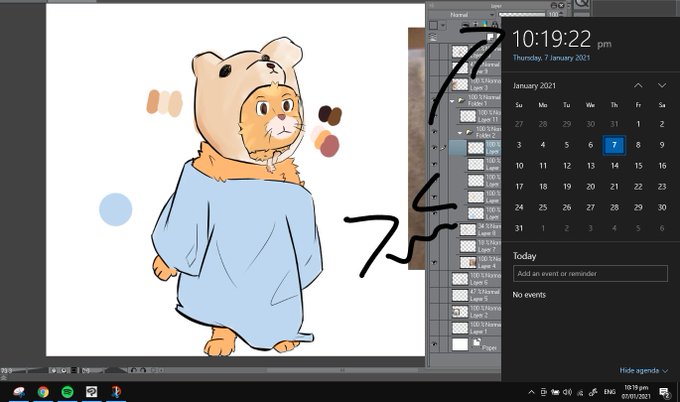Collapse the Folder 2 layer group
The width and height of the screenshot is (680, 402).
460,133
